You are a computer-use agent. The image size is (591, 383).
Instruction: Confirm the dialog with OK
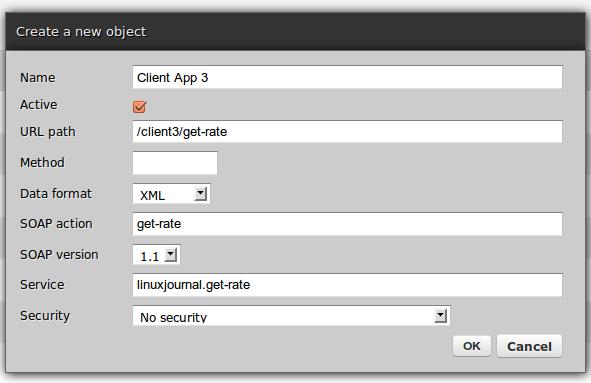472,346
